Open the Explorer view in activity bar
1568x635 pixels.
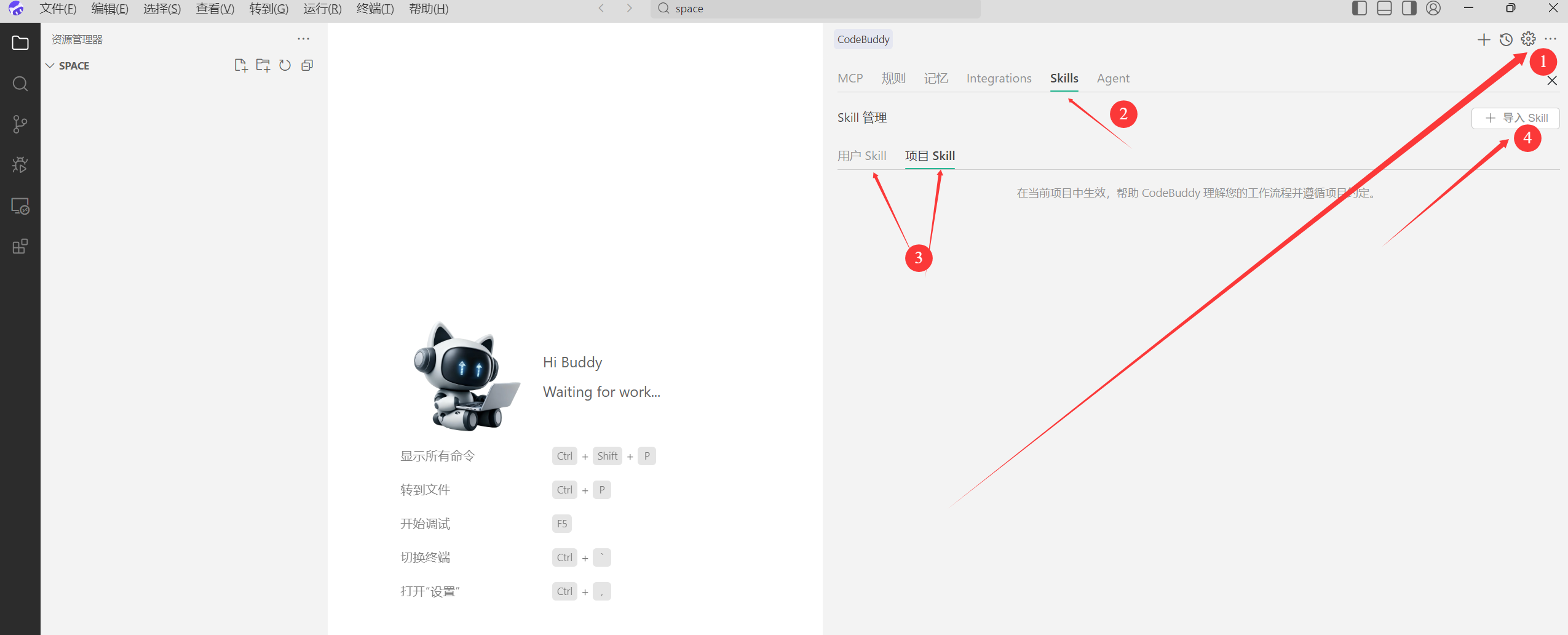[x=20, y=43]
